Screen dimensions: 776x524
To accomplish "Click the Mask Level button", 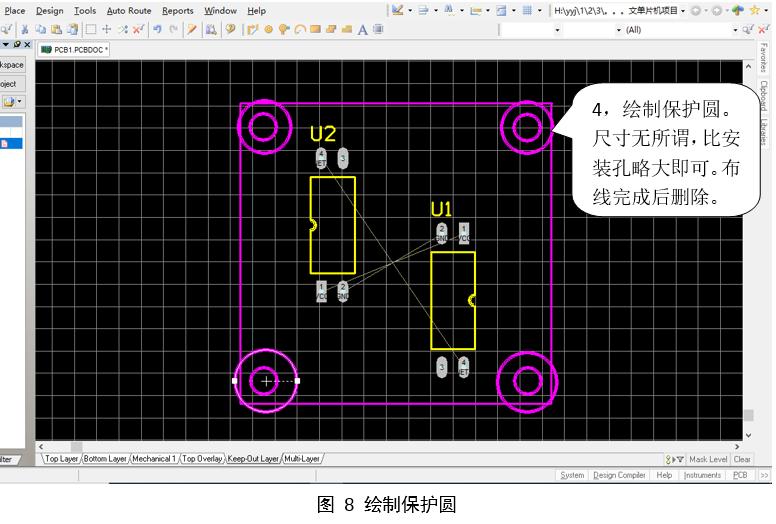I will click(x=708, y=459).
